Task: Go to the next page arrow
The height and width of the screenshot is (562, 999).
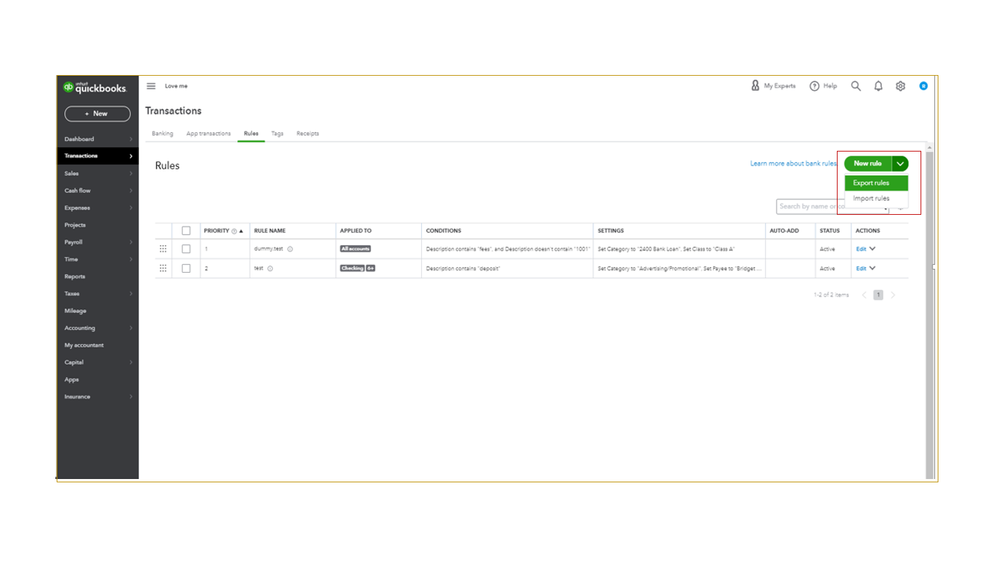Action: 893,295
